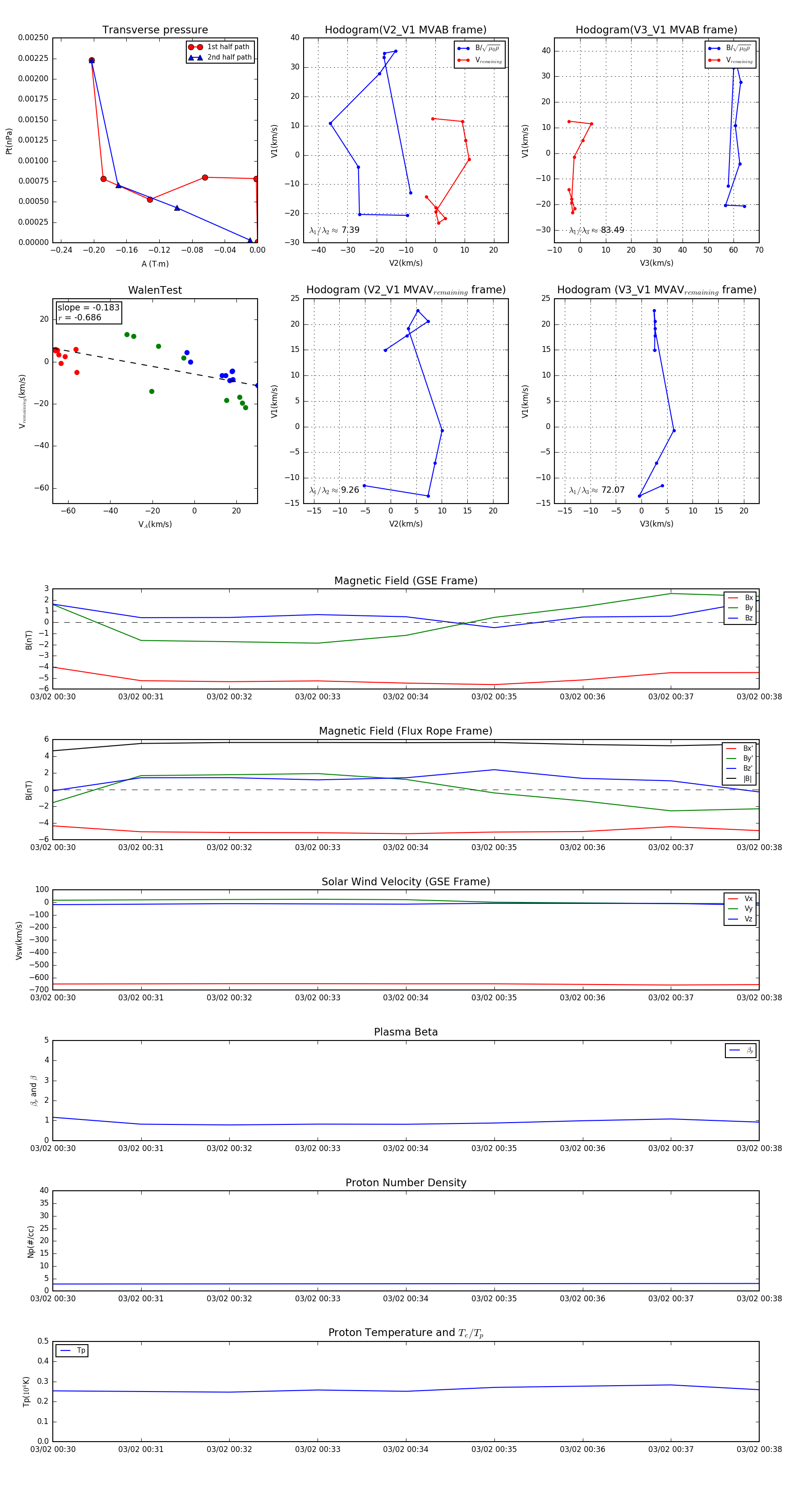812x1489 pixels.
Task: Click the "1st half path" legend entry
Action: point(220,47)
